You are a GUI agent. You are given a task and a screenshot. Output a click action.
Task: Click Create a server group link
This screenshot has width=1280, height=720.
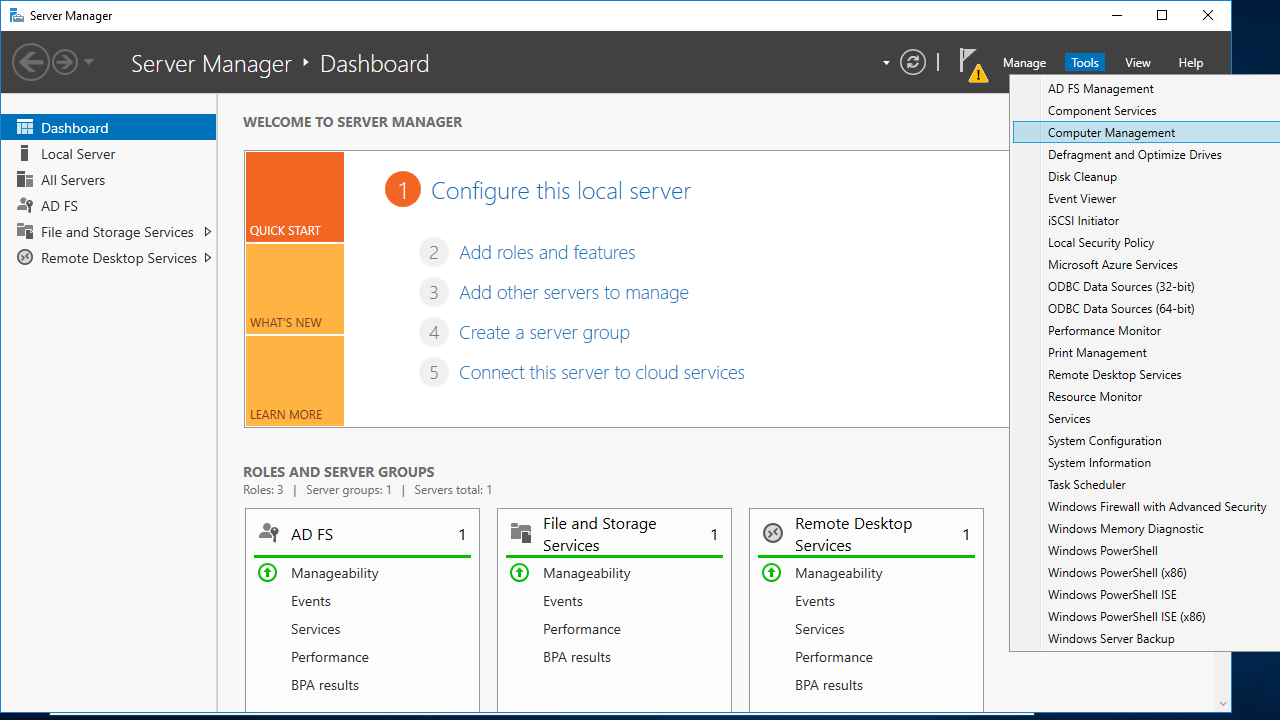[544, 333]
